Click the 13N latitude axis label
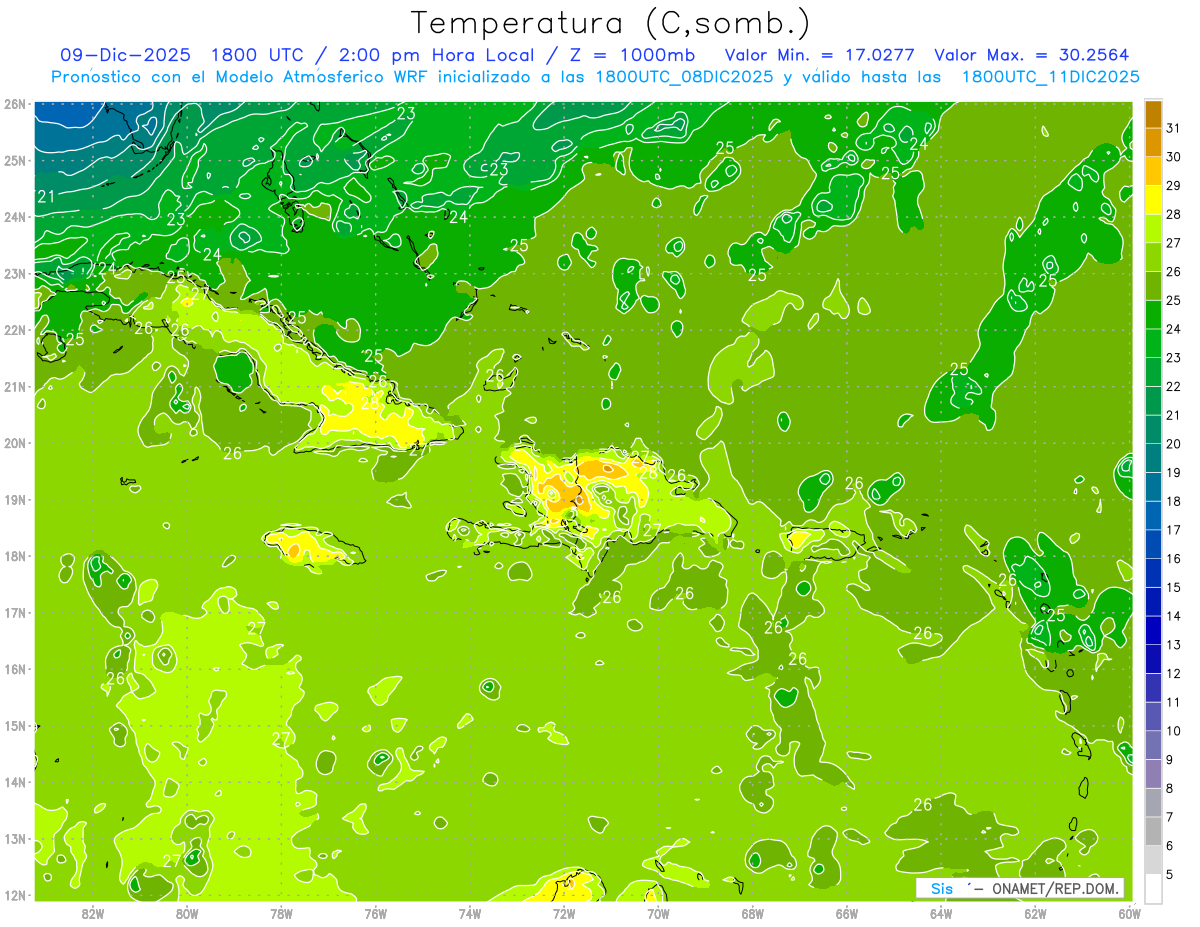The height and width of the screenshot is (927, 1200). pyautogui.click(x=15, y=839)
